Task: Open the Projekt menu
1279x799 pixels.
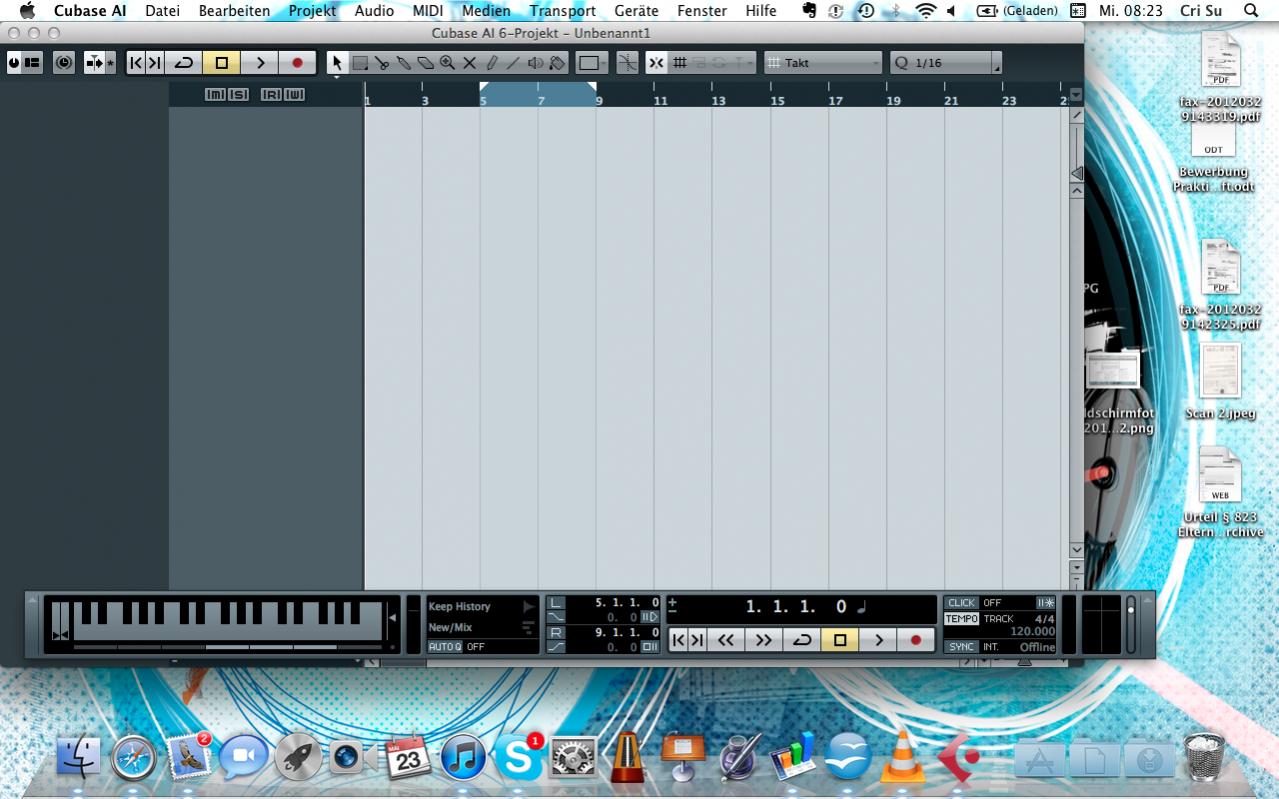Action: point(312,11)
